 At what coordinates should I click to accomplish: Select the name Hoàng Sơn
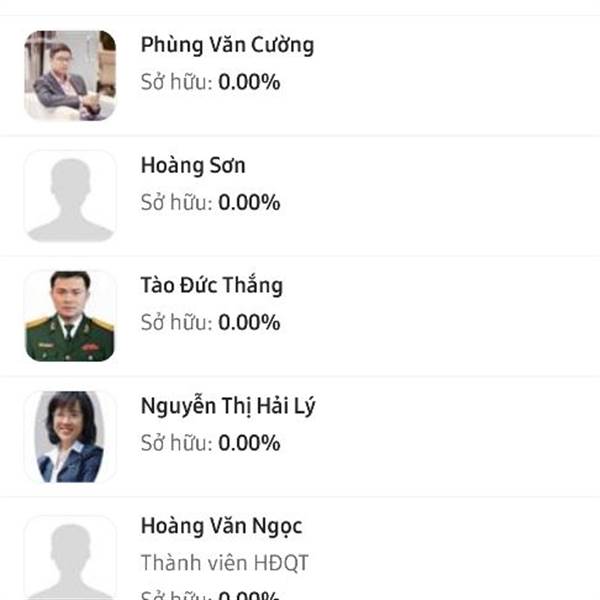click(193, 165)
